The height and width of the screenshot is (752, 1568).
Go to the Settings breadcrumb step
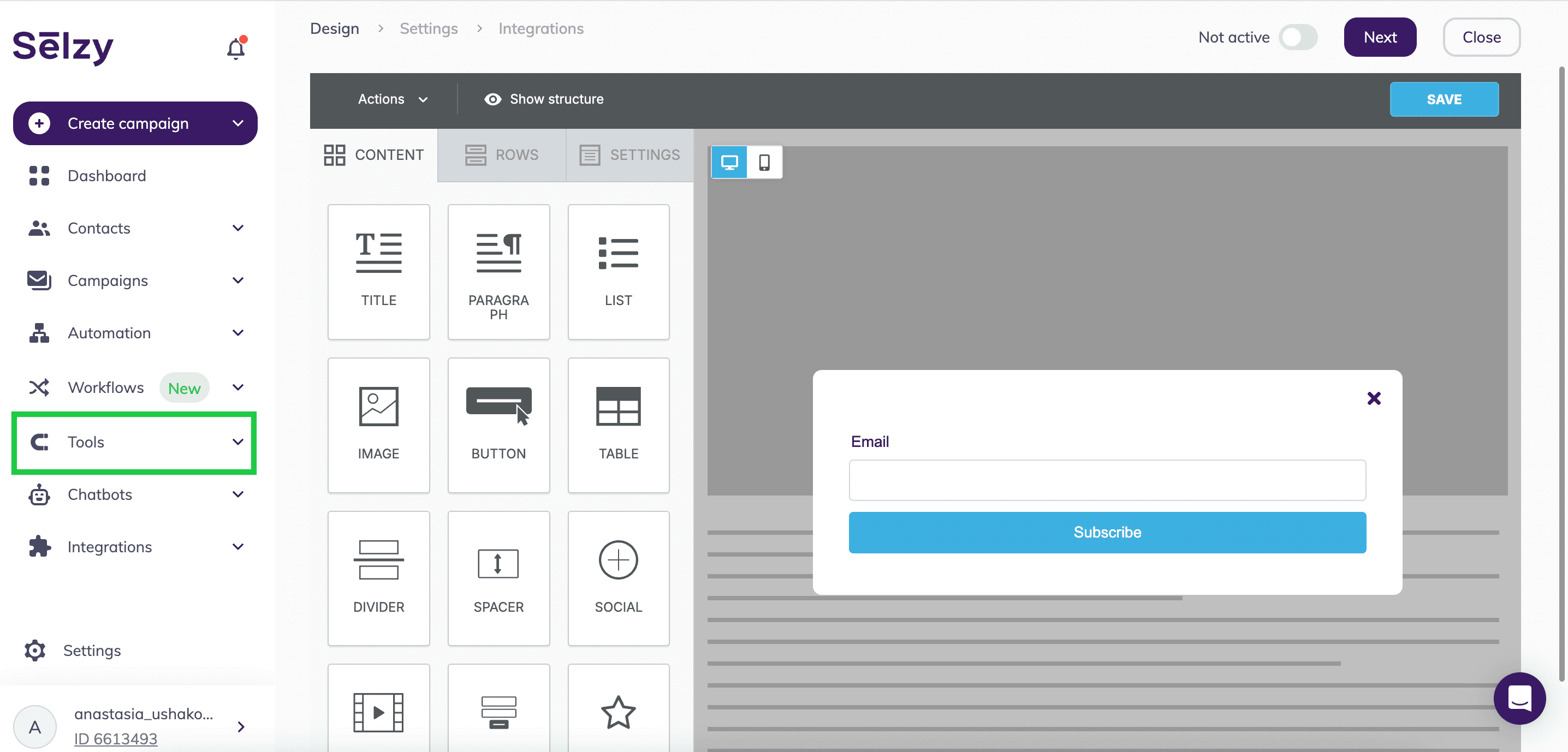point(429,28)
